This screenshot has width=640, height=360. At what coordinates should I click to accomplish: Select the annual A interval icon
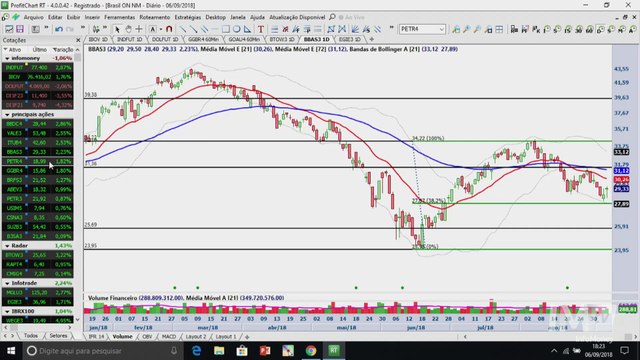pos(632,29)
